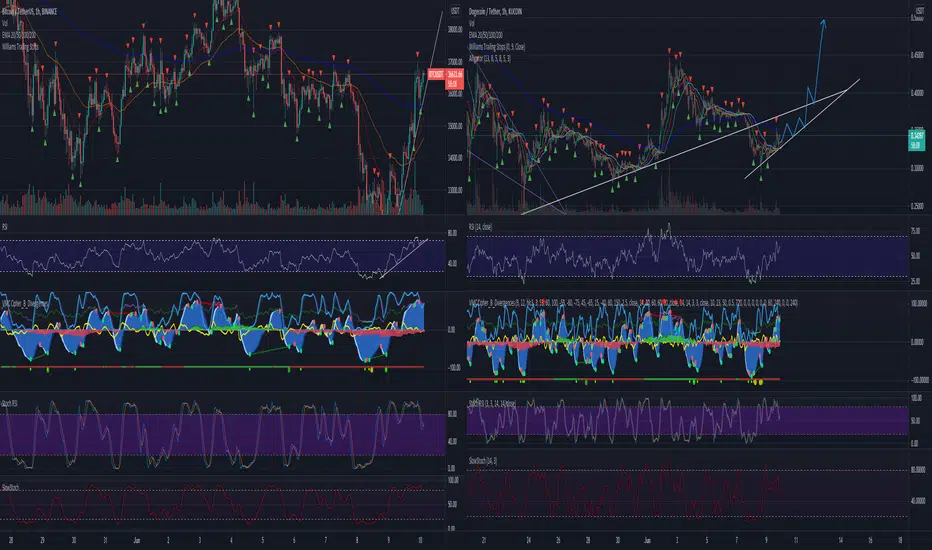Click 0.25000 on the Dogecoin price scale
Screen dimensions: 932x550
pos(918,206)
